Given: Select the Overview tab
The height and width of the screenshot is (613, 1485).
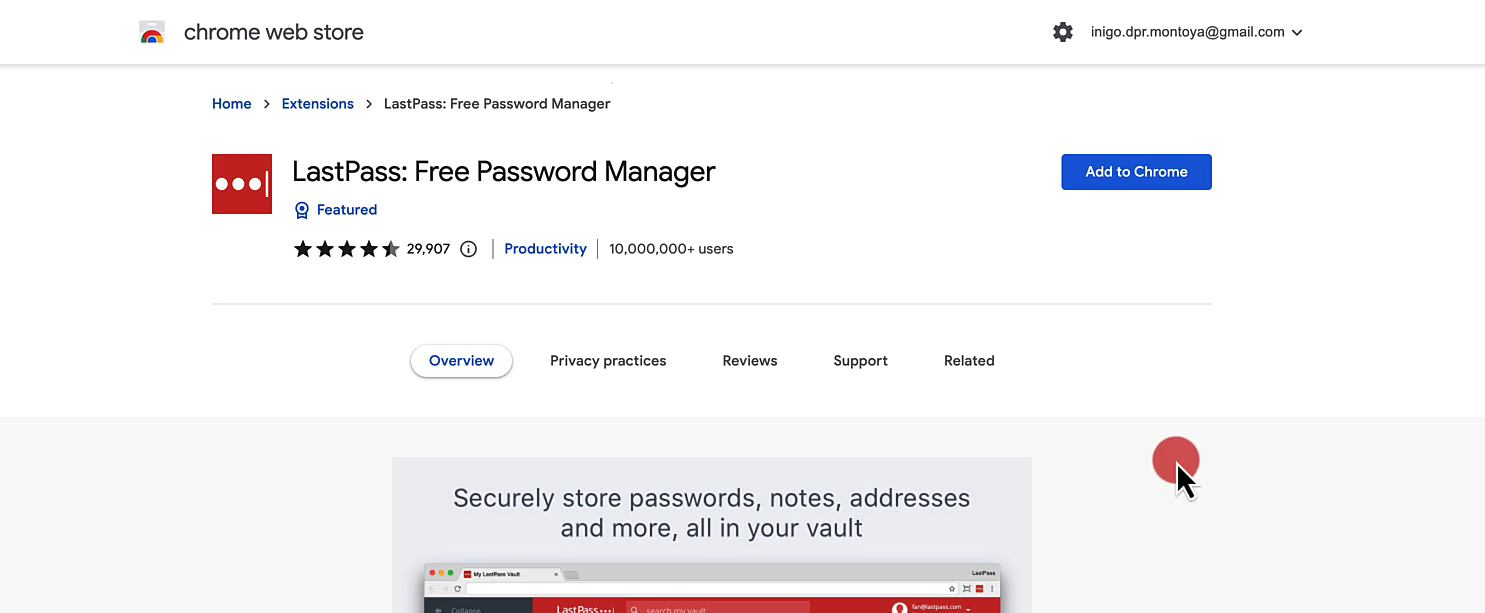Looking at the screenshot, I should 461,361.
